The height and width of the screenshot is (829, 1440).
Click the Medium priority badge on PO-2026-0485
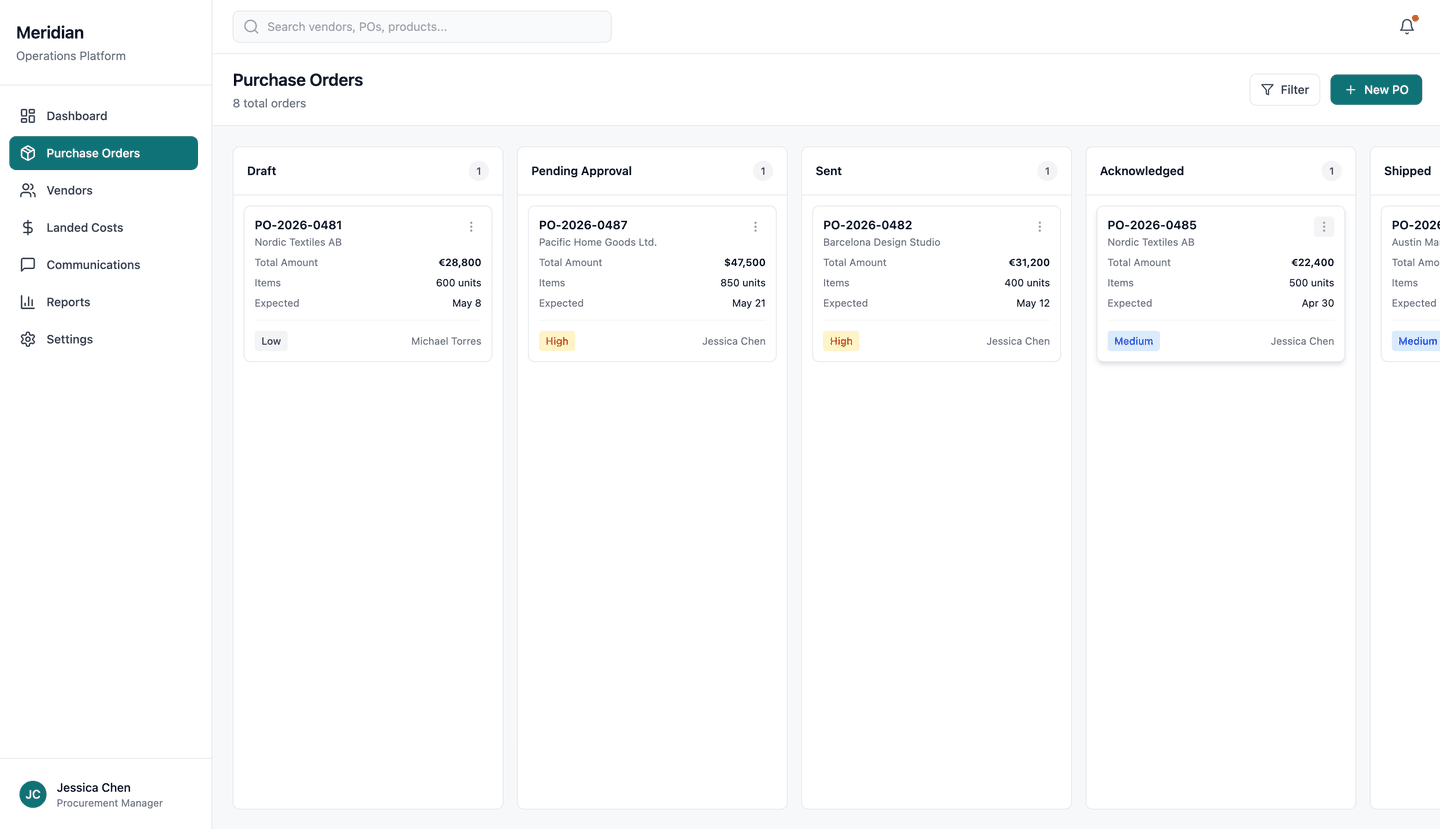click(1133, 341)
